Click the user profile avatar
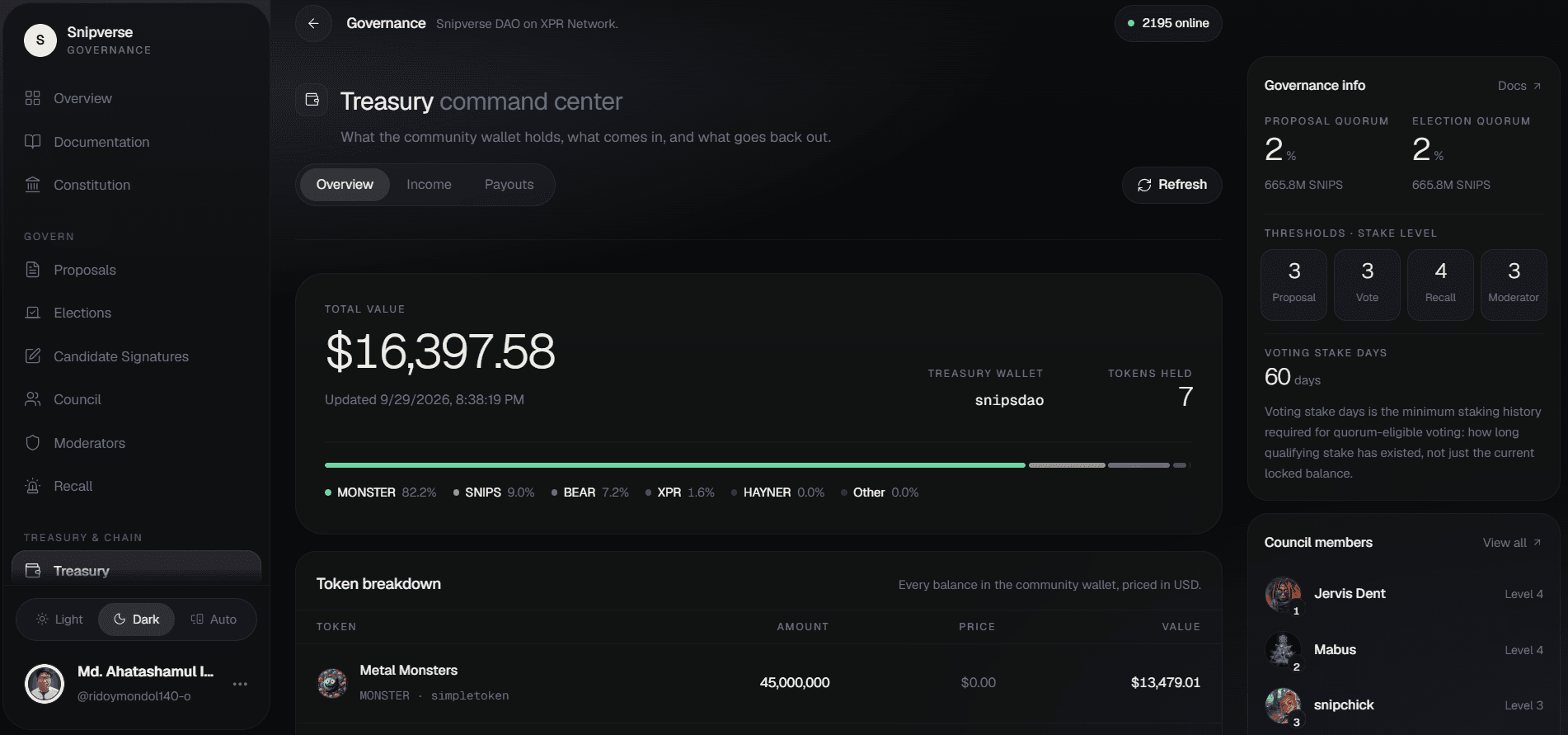1568x735 pixels. [45, 684]
